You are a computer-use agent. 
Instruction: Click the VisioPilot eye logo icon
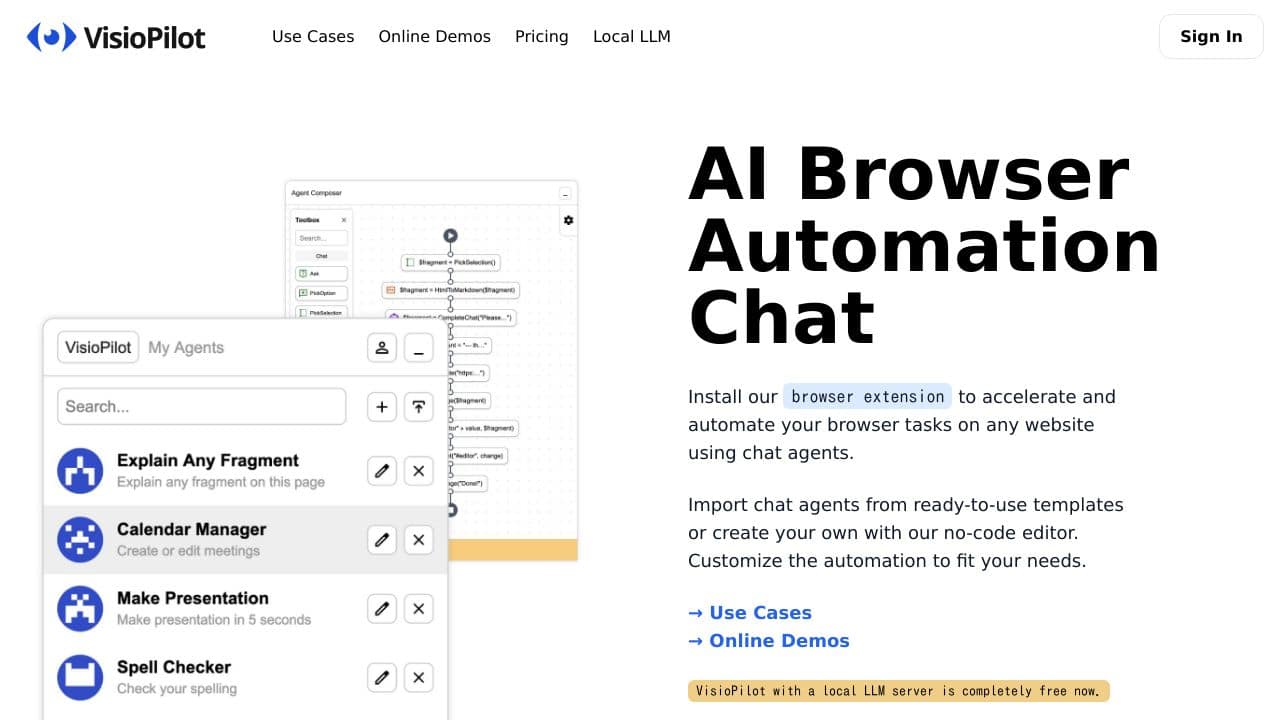click(51, 37)
